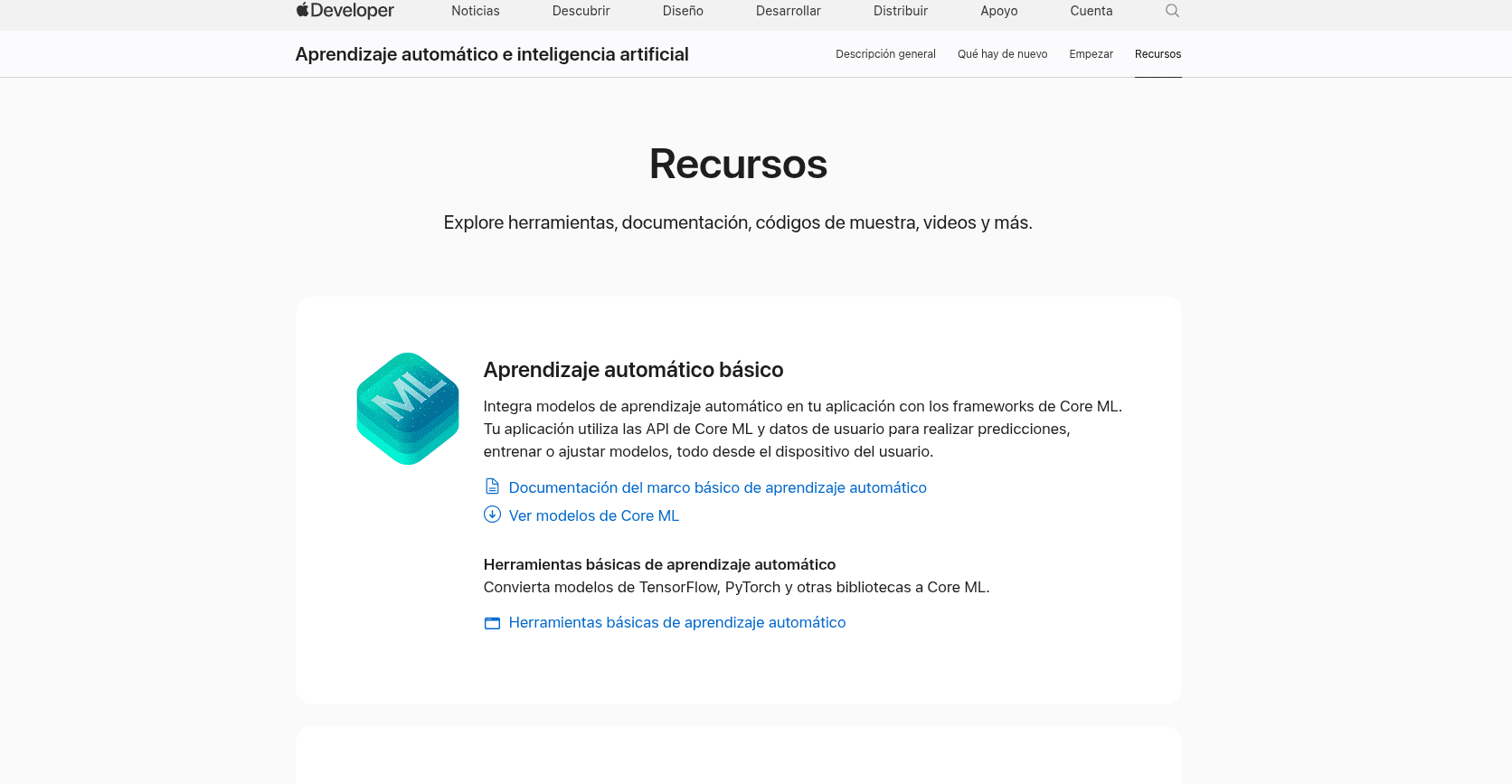Click the document icon beside Documentación link
The image size is (1512, 784).
pos(492,486)
